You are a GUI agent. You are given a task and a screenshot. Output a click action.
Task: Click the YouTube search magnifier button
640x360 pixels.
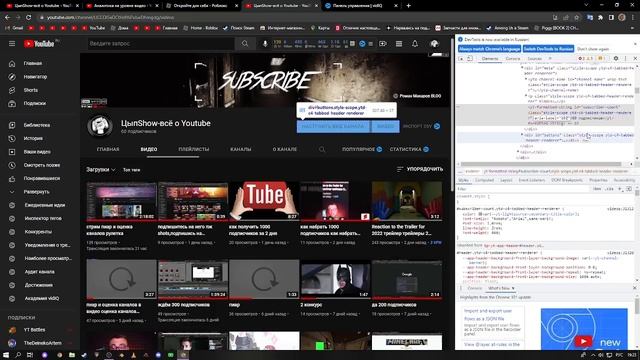tap(245, 44)
